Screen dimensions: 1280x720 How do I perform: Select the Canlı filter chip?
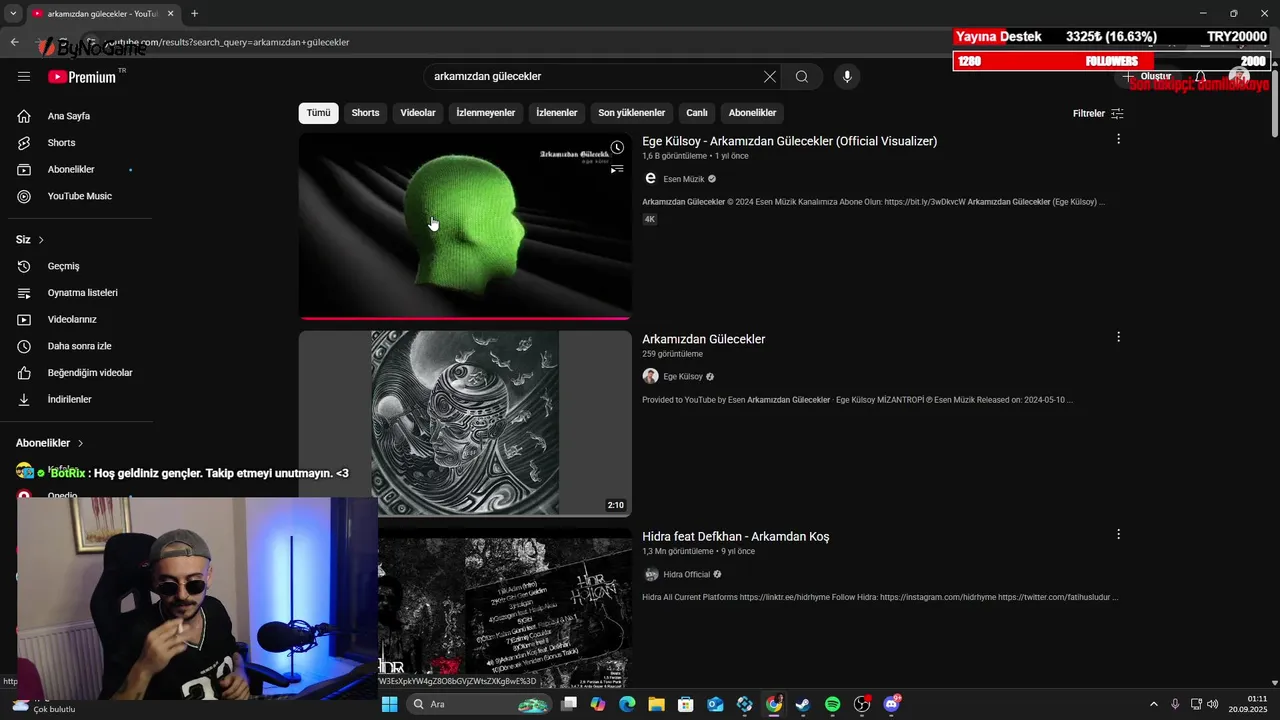(697, 113)
